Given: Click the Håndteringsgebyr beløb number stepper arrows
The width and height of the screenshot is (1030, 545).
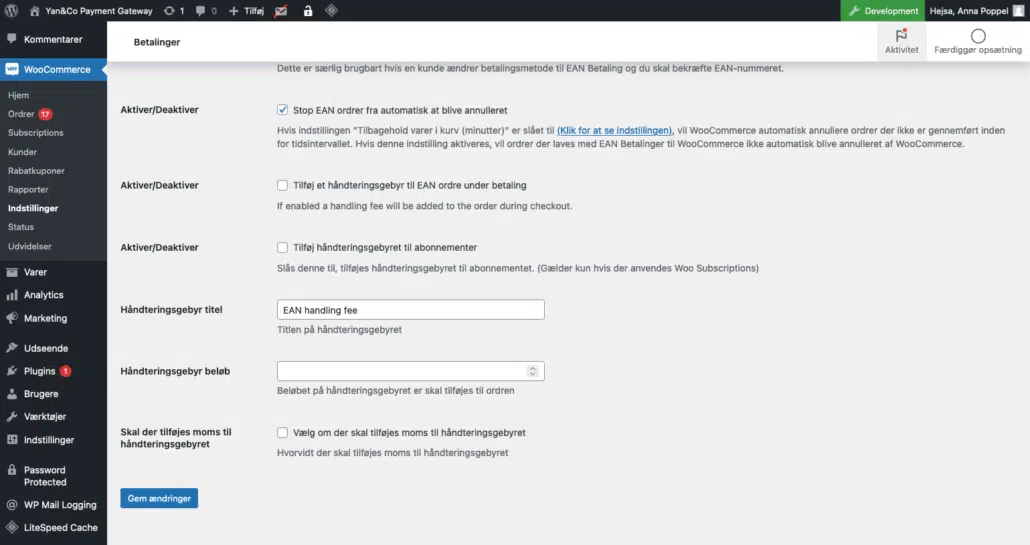Looking at the screenshot, I should pyautogui.click(x=533, y=371).
